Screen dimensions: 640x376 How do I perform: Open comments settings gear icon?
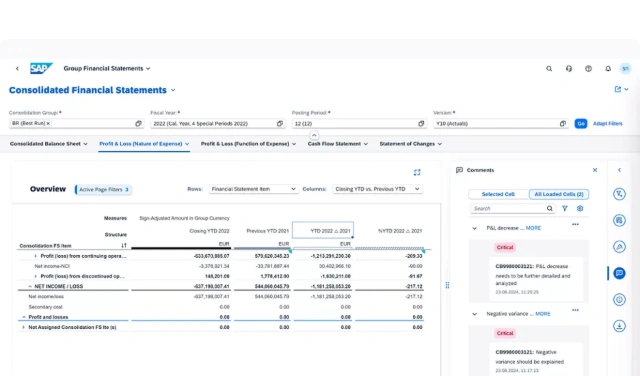click(580, 208)
